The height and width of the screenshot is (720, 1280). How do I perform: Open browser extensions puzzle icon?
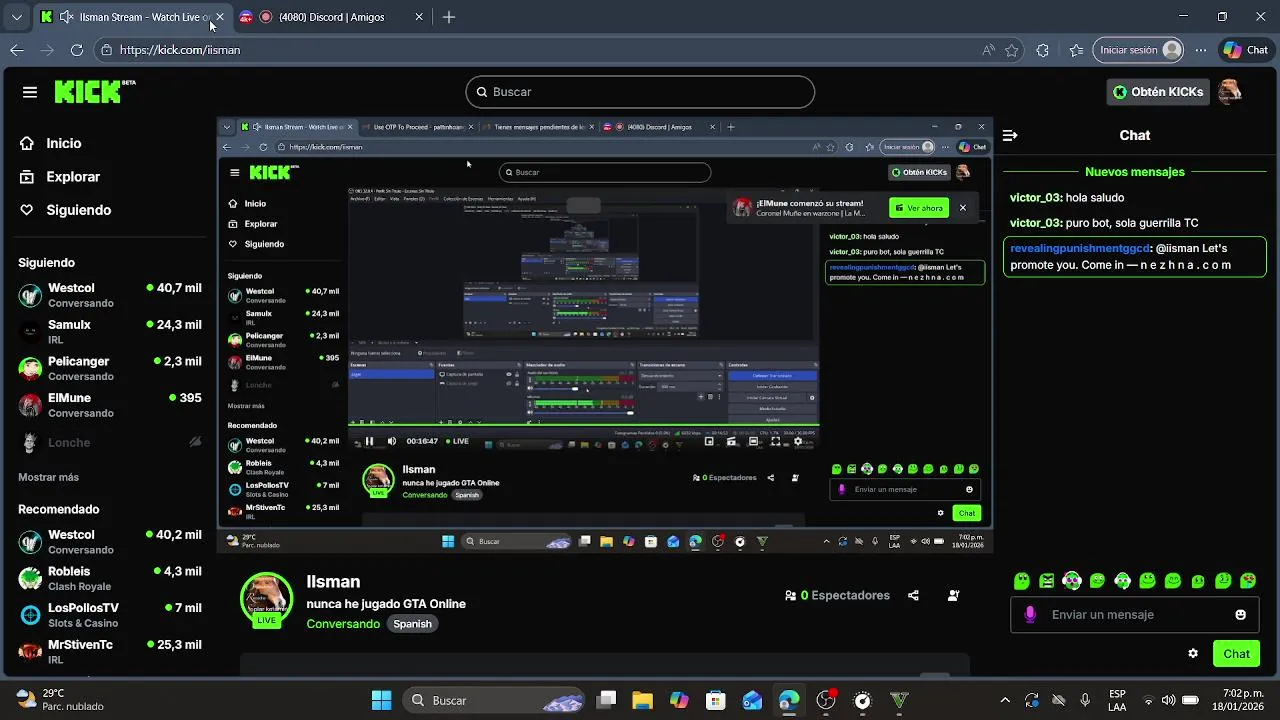pyautogui.click(x=1043, y=50)
